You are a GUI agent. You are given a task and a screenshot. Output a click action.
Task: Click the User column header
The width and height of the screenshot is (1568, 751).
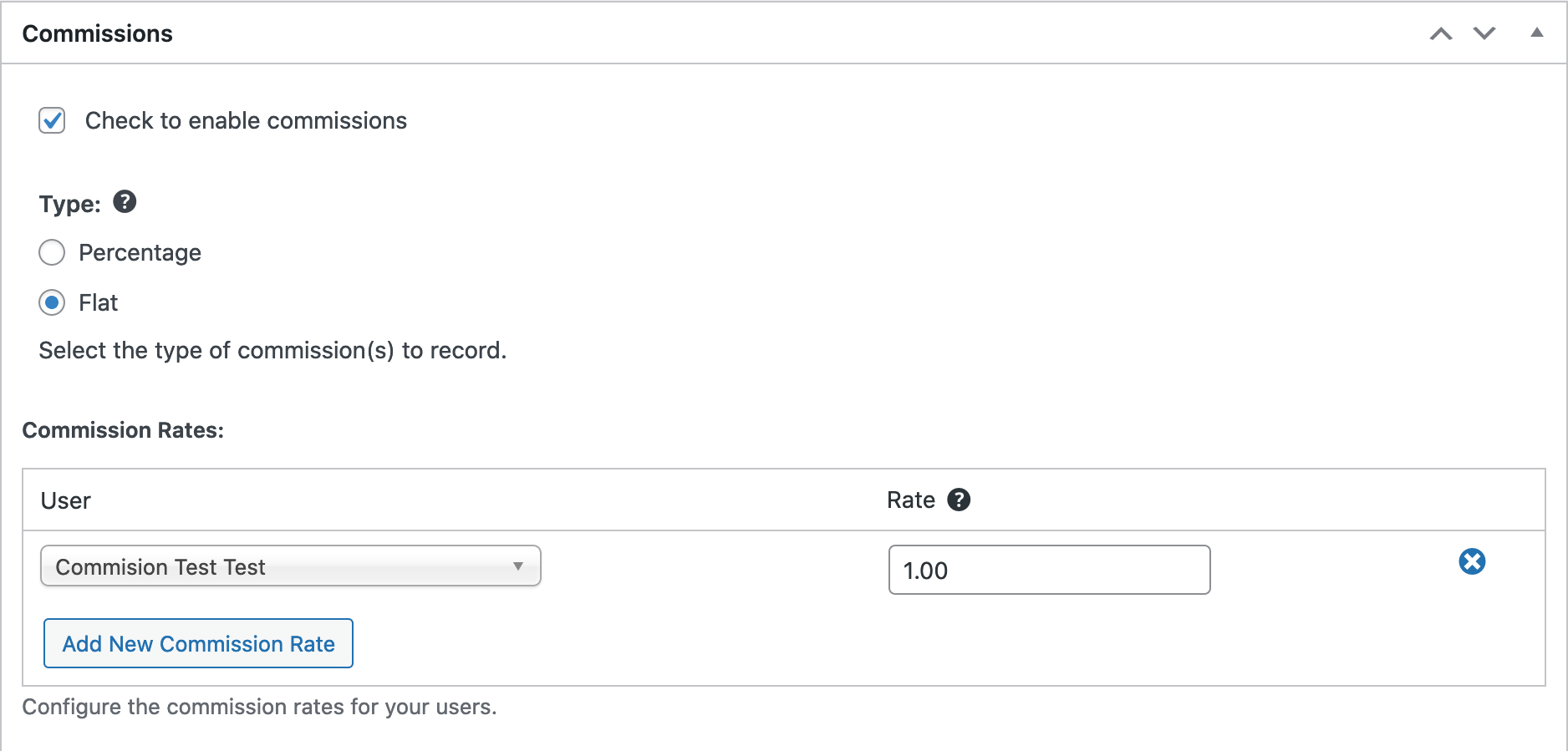pyautogui.click(x=66, y=500)
